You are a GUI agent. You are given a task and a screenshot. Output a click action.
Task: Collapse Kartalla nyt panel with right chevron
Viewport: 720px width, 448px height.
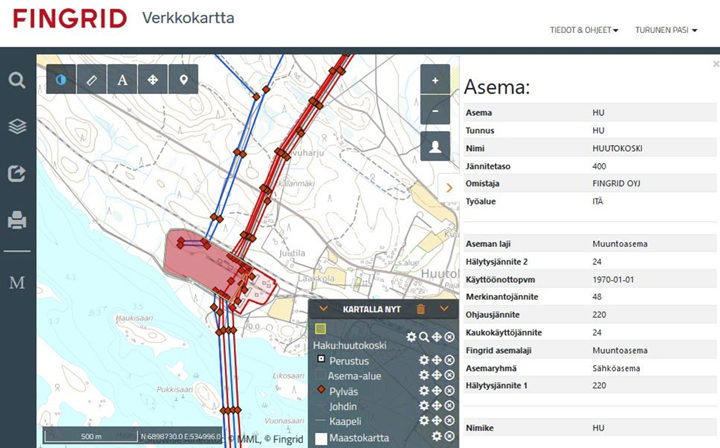click(x=444, y=308)
